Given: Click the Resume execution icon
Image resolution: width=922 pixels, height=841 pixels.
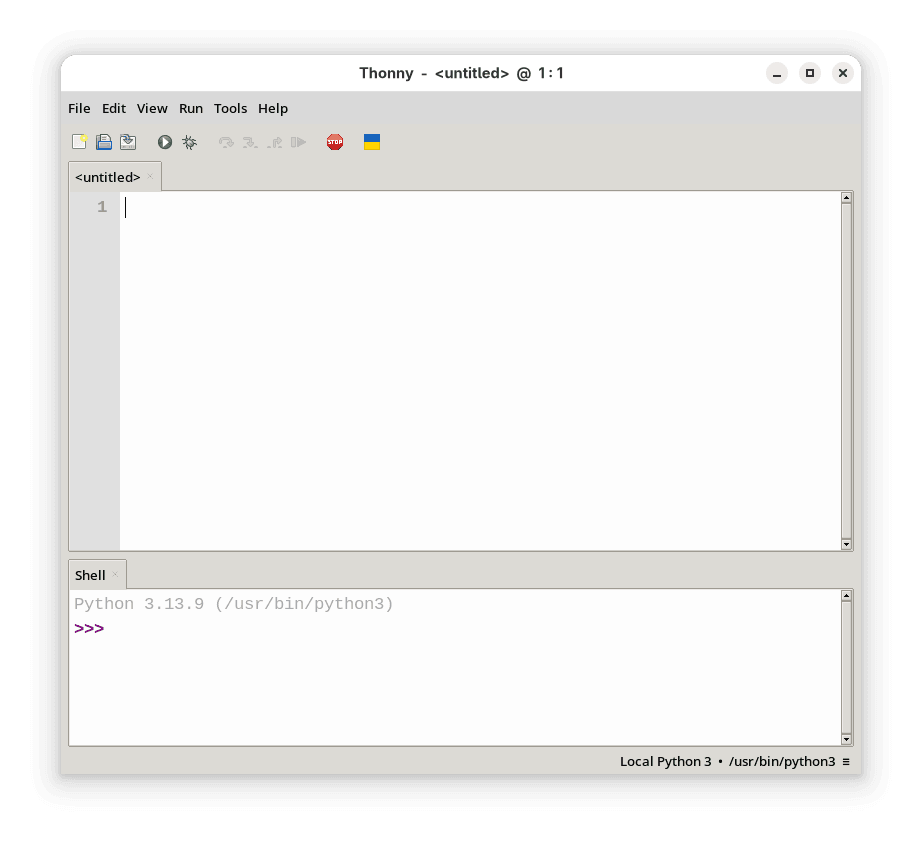Looking at the screenshot, I should (x=299, y=142).
